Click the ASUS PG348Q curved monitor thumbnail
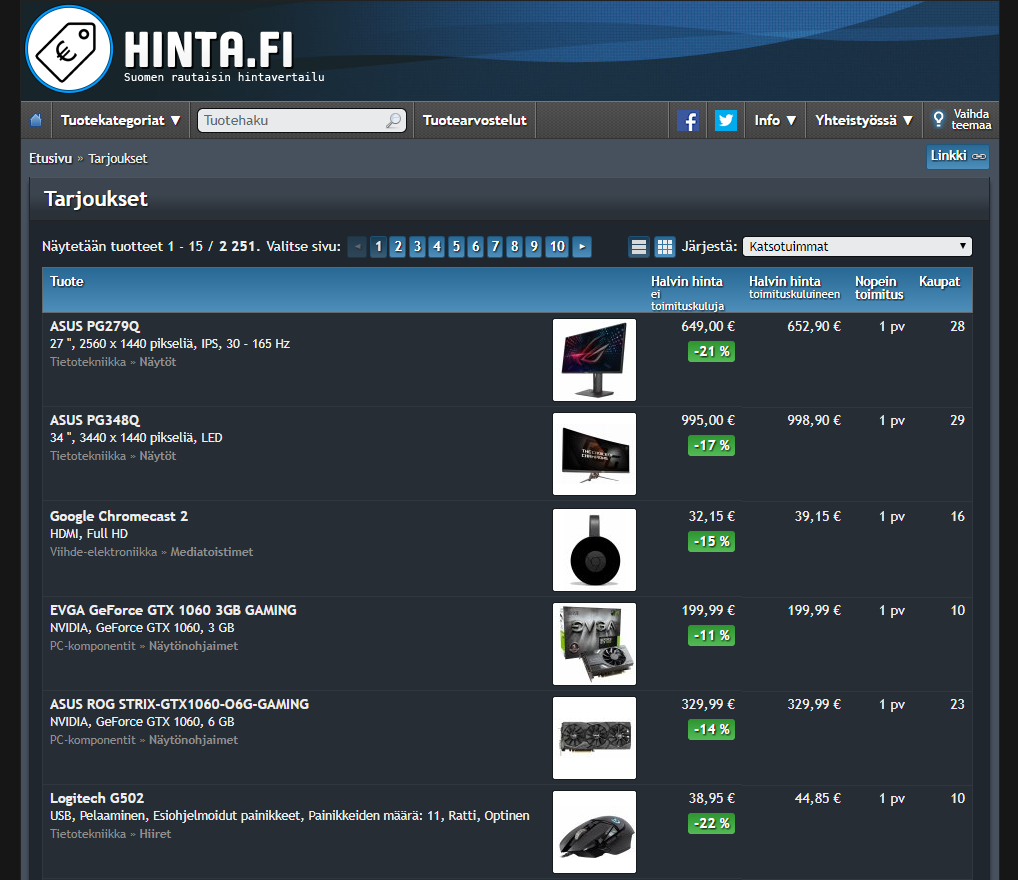 coord(594,454)
